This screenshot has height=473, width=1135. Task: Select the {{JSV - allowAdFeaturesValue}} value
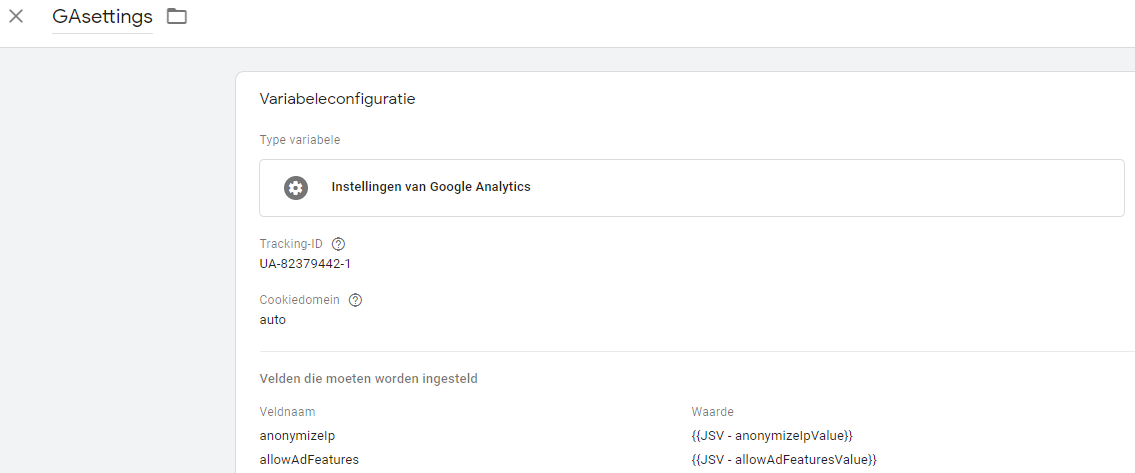783,459
